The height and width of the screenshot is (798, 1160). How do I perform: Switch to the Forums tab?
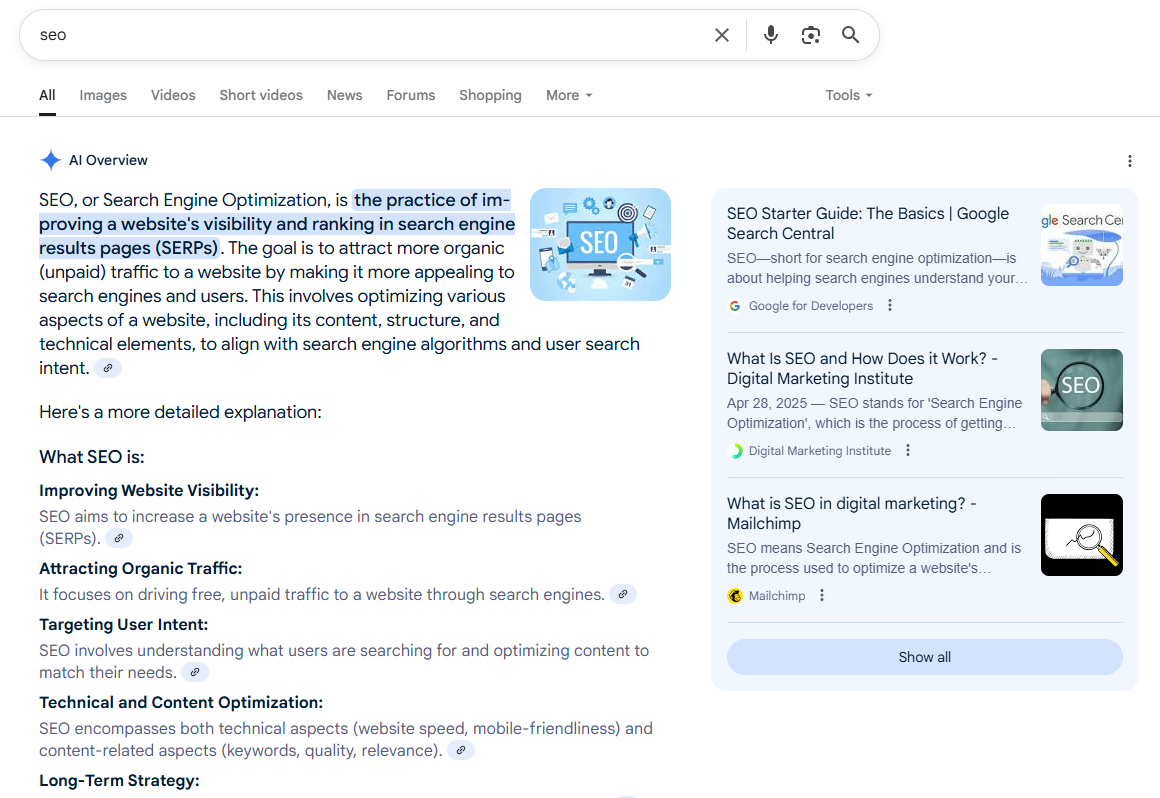411,95
